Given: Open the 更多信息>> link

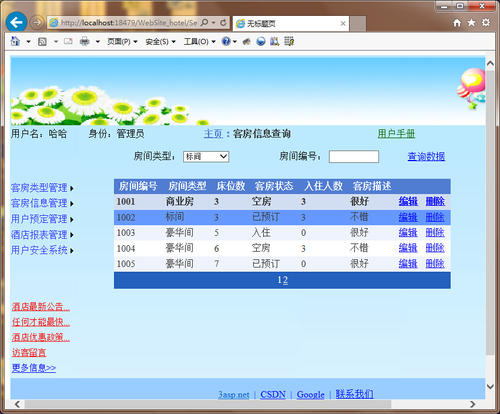Looking at the screenshot, I should click(x=34, y=368).
